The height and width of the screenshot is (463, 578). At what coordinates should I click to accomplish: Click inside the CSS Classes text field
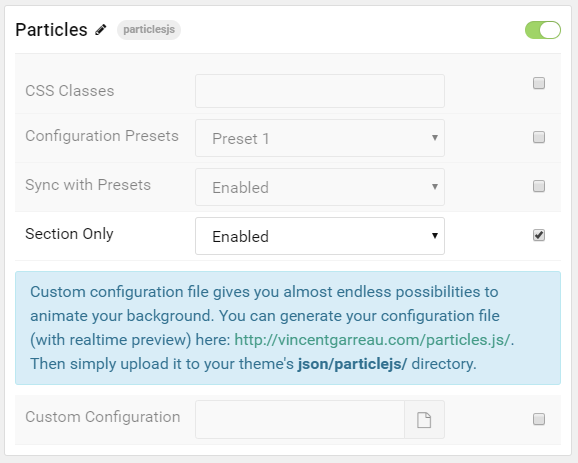coord(320,91)
